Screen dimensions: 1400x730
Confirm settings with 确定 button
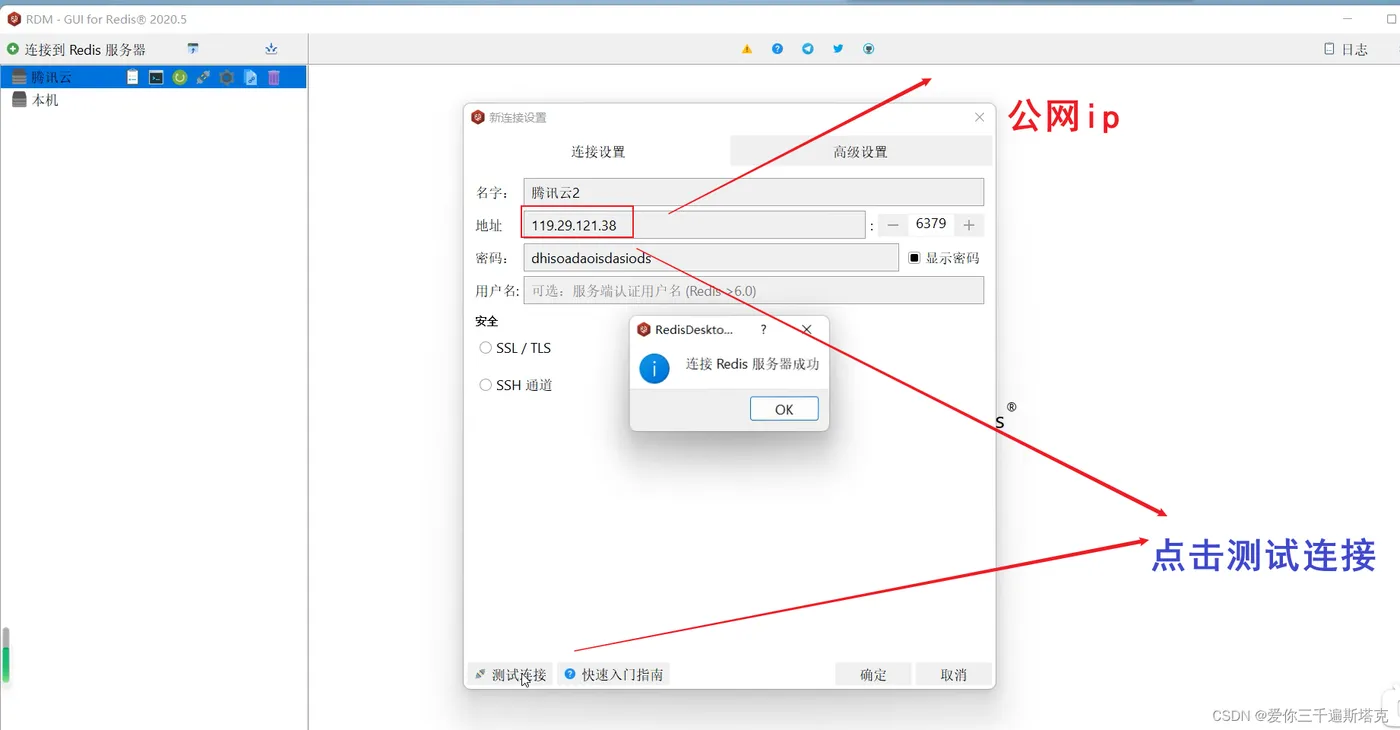click(x=873, y=675)
